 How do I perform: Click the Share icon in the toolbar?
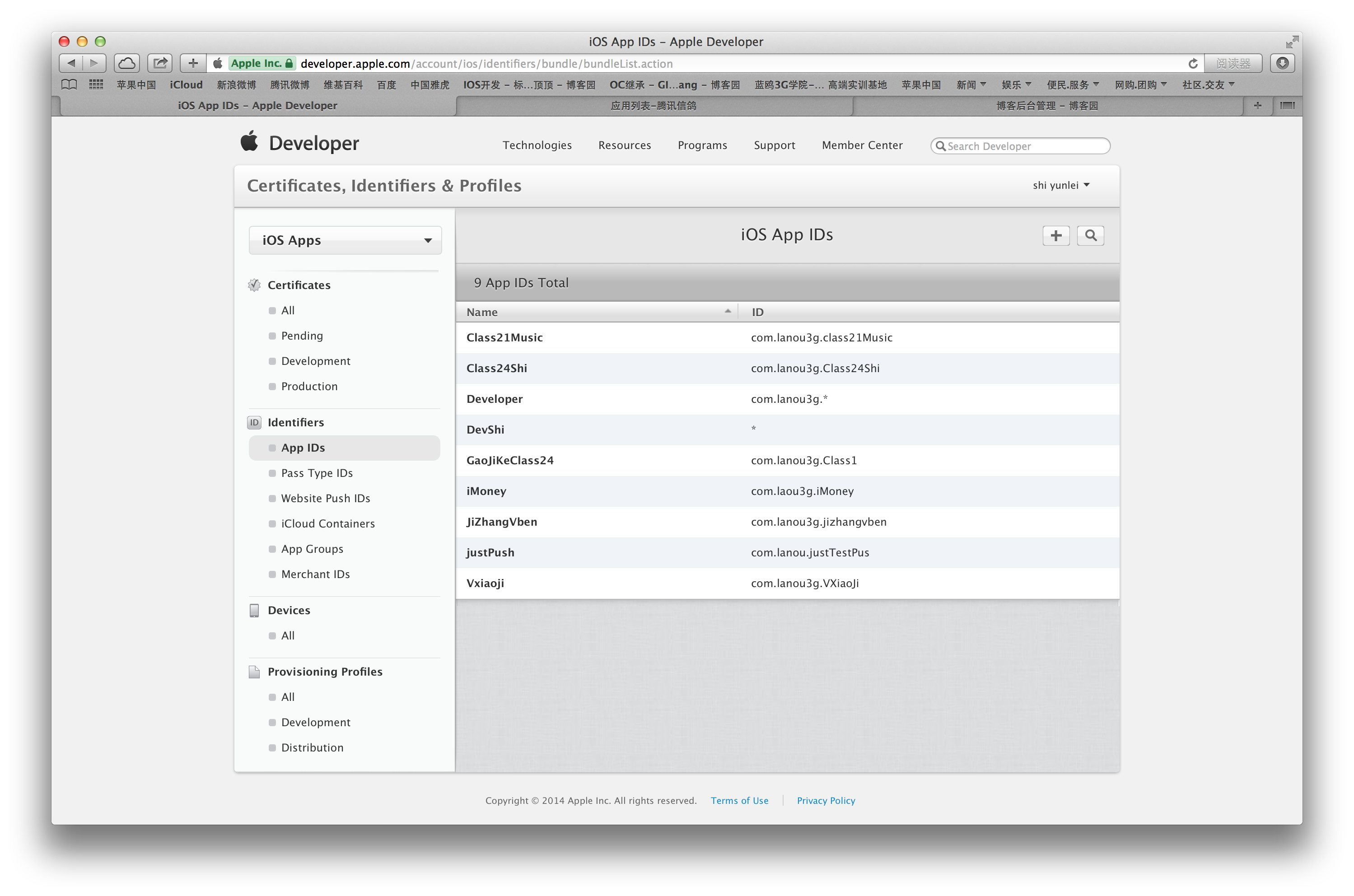pyautogui.click(x=160, y=63)
